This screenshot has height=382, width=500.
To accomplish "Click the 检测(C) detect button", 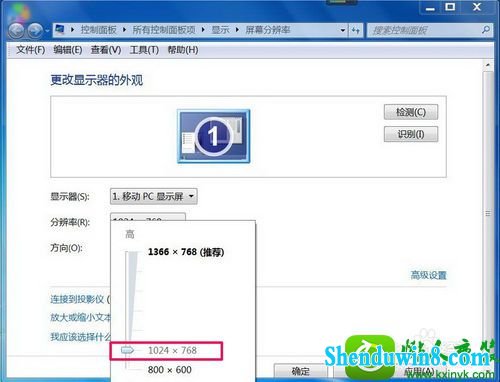I will point(411,112).
